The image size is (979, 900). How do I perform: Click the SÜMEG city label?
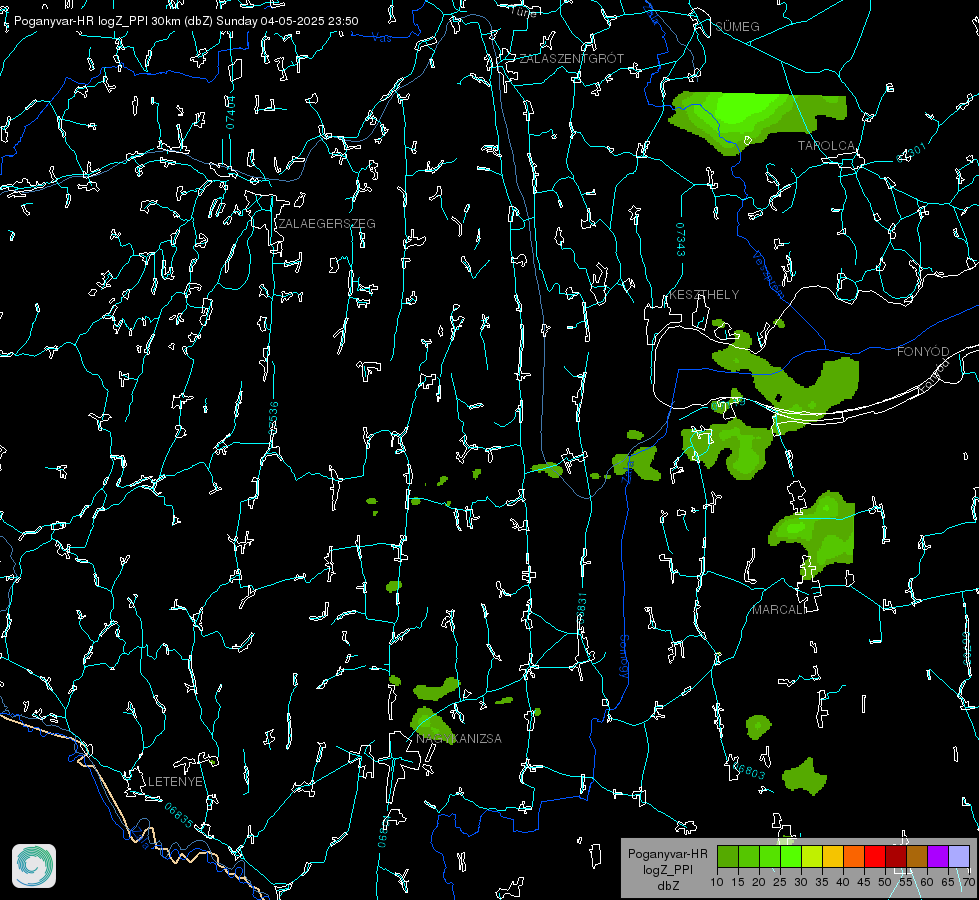click(x=737, y=27)
